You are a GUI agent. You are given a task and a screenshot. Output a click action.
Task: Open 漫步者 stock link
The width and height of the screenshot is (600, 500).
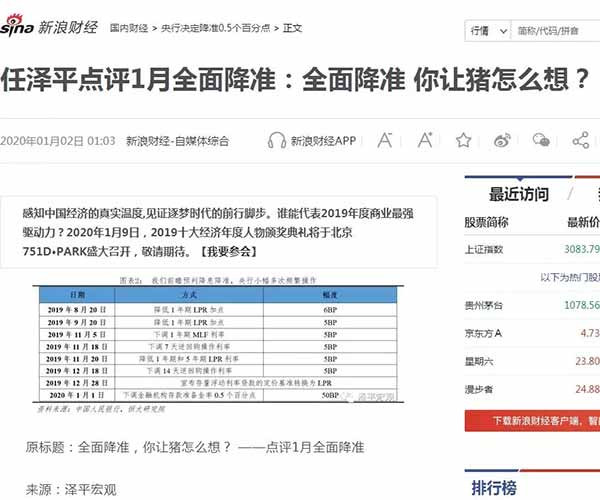coord(479,389)
